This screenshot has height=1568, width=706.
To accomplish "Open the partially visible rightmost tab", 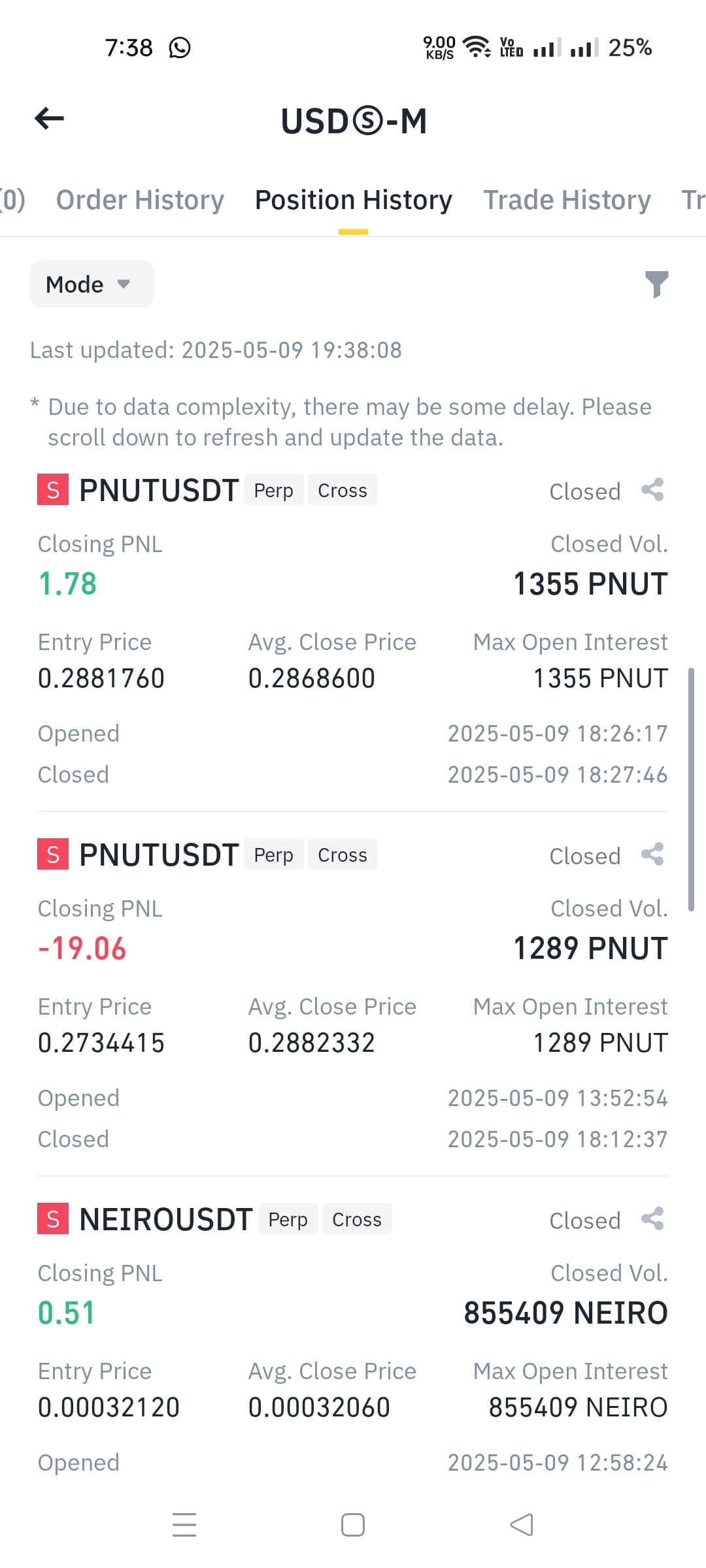I will click(693, 200).
